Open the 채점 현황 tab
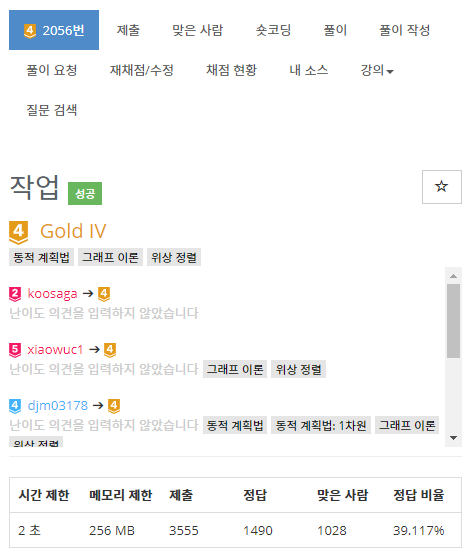 point(232,70)
